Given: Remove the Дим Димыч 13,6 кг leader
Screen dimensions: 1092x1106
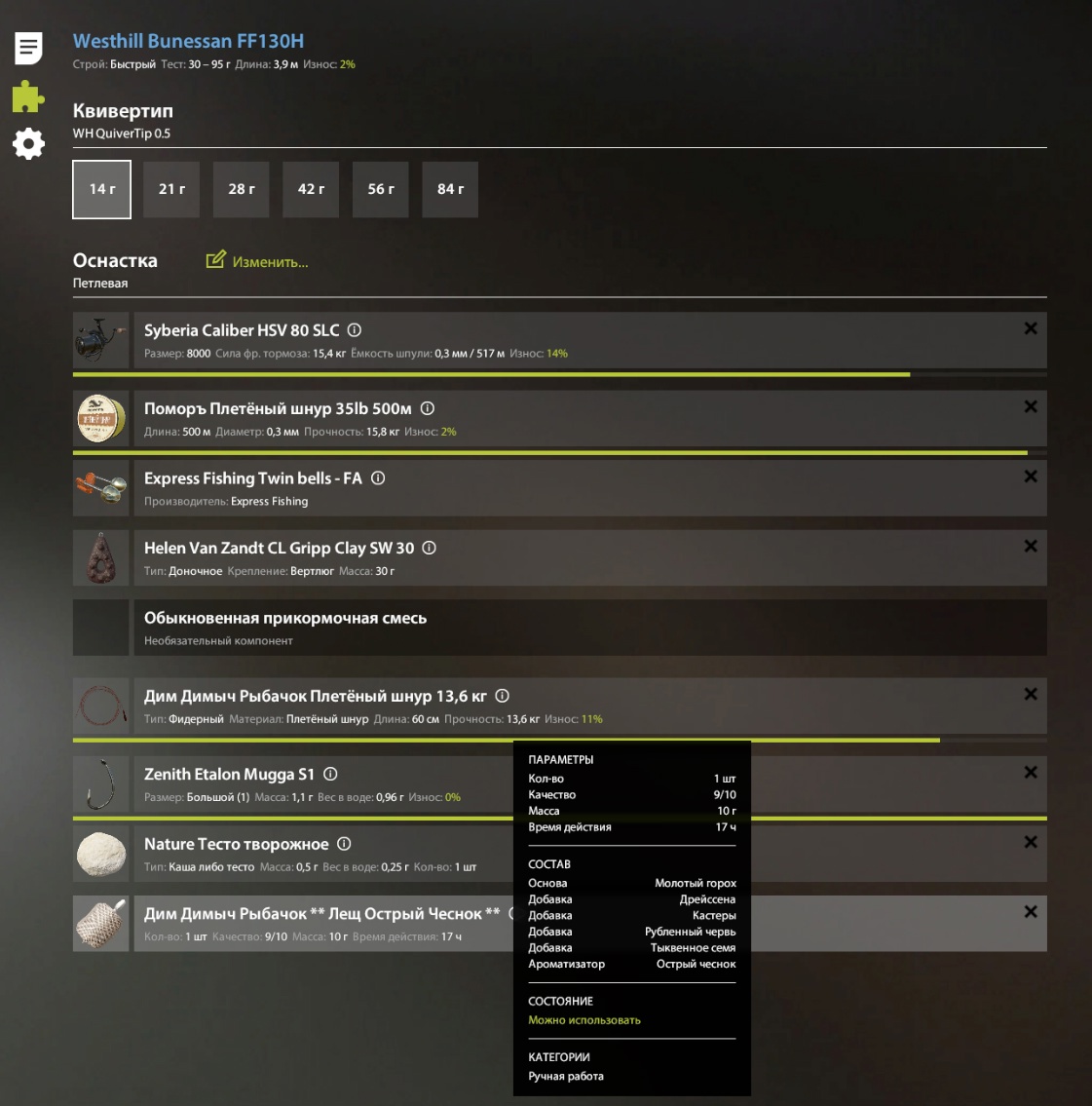Looking at the screenshot, I should [x=1031, y=695].
